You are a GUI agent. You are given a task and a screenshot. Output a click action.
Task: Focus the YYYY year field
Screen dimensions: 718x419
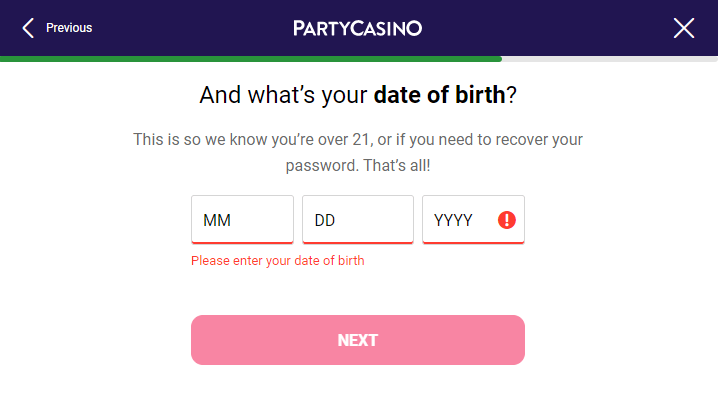(x=473, y=219)
